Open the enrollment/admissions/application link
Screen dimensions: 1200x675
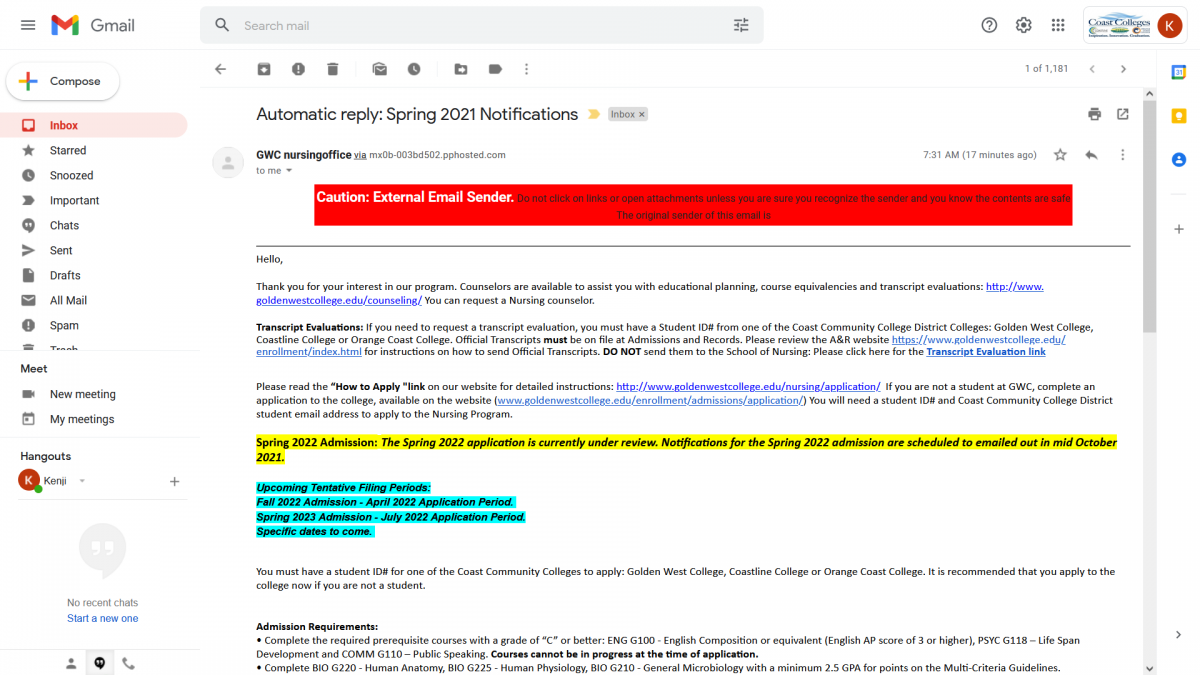point(650,400)
